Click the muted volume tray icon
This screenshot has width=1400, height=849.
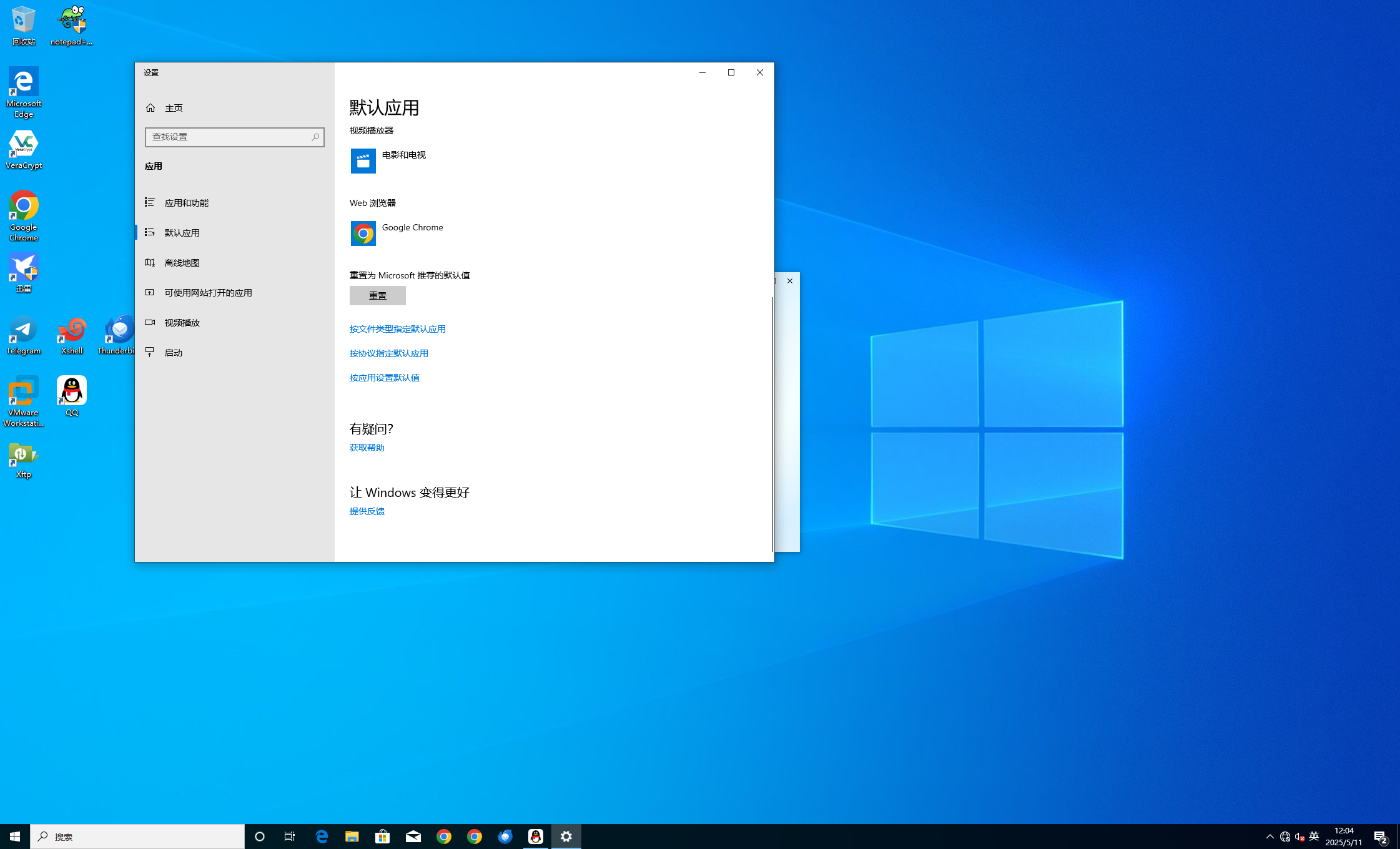coord(1299,837)
